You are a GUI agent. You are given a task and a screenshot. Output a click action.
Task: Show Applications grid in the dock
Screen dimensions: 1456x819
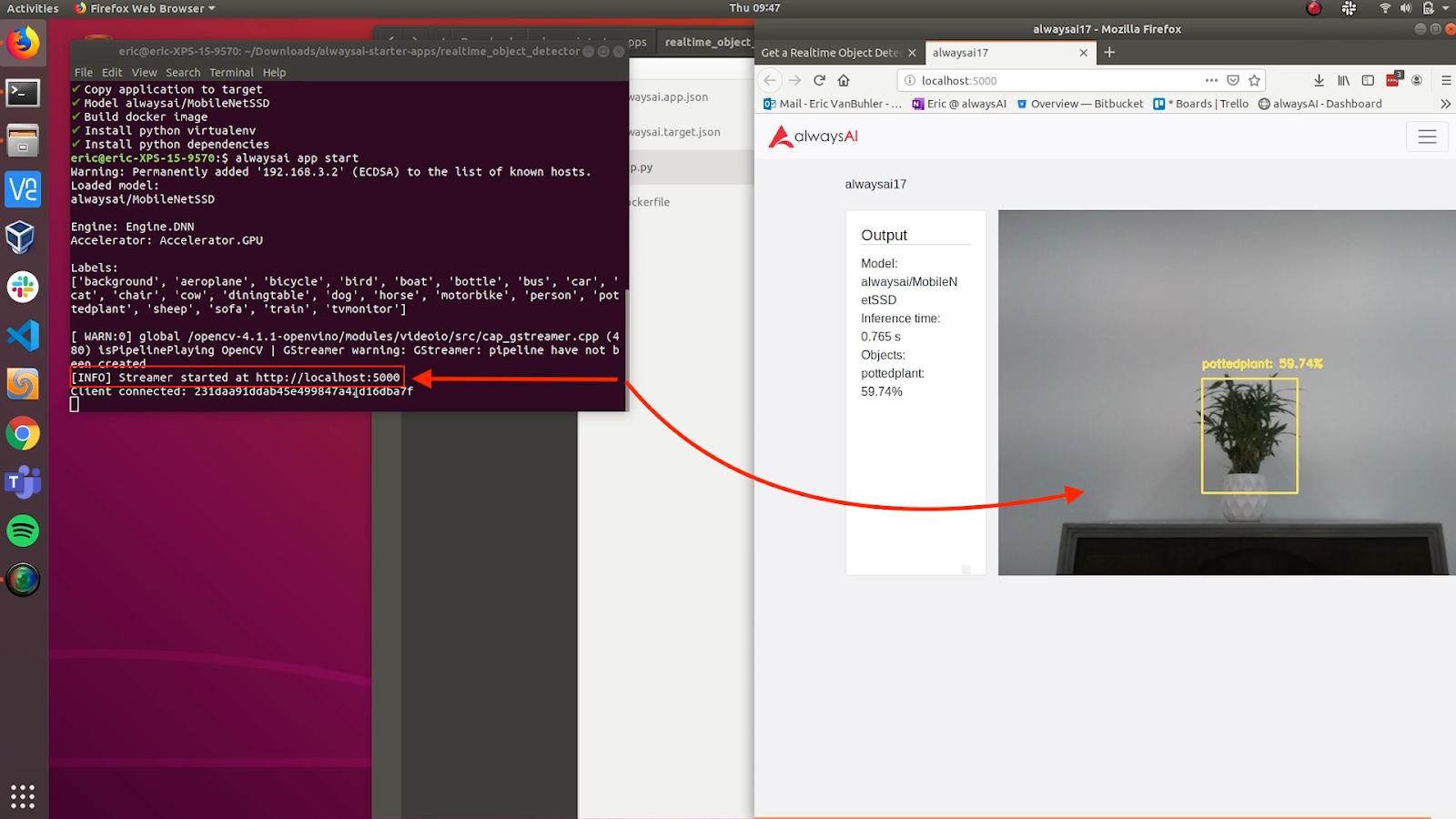pos(23,796)
